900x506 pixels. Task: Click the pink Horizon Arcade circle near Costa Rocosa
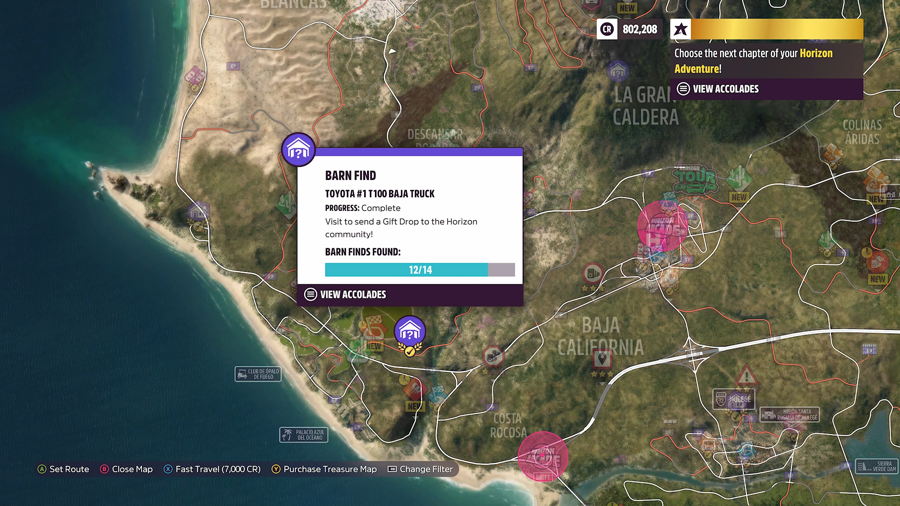pos(543,457)
